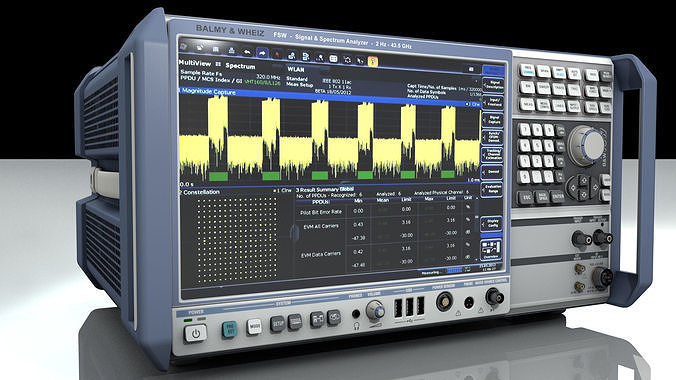
Task: Click keypad digit 9
Action: click(x=549, y=130)
